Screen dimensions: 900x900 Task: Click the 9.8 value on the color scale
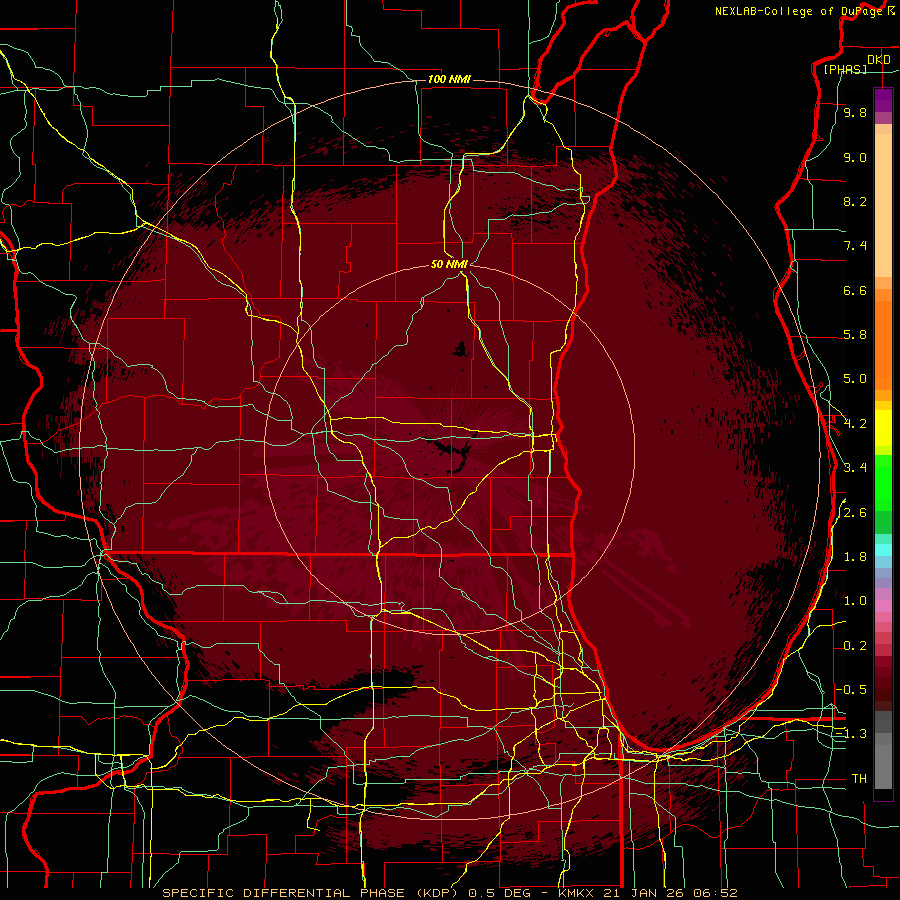click(855, 112)
